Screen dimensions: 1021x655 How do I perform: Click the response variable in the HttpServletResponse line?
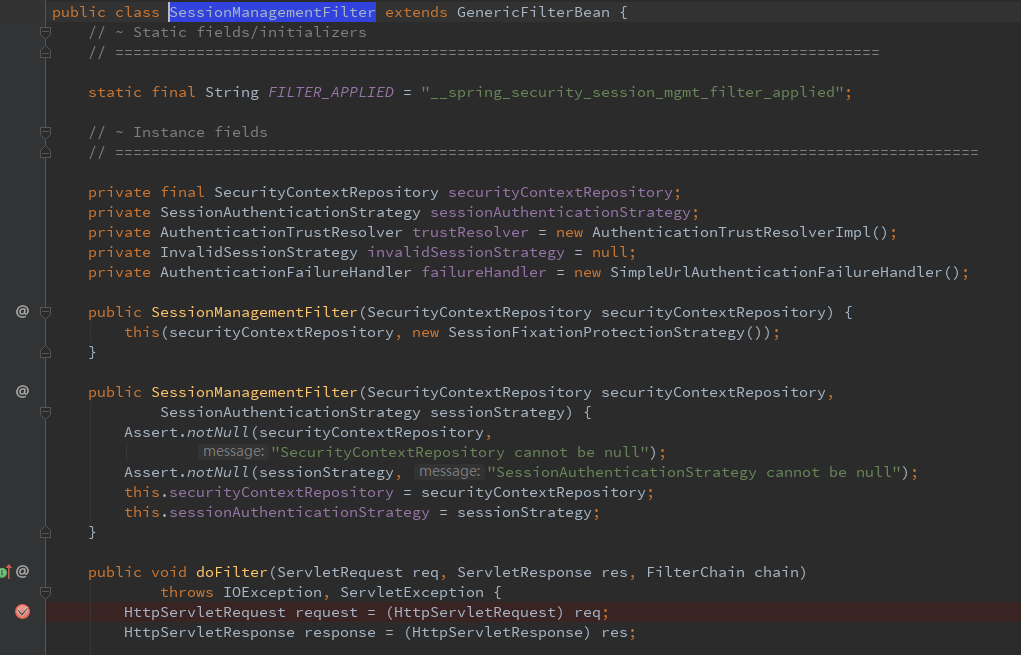[340, 633]
